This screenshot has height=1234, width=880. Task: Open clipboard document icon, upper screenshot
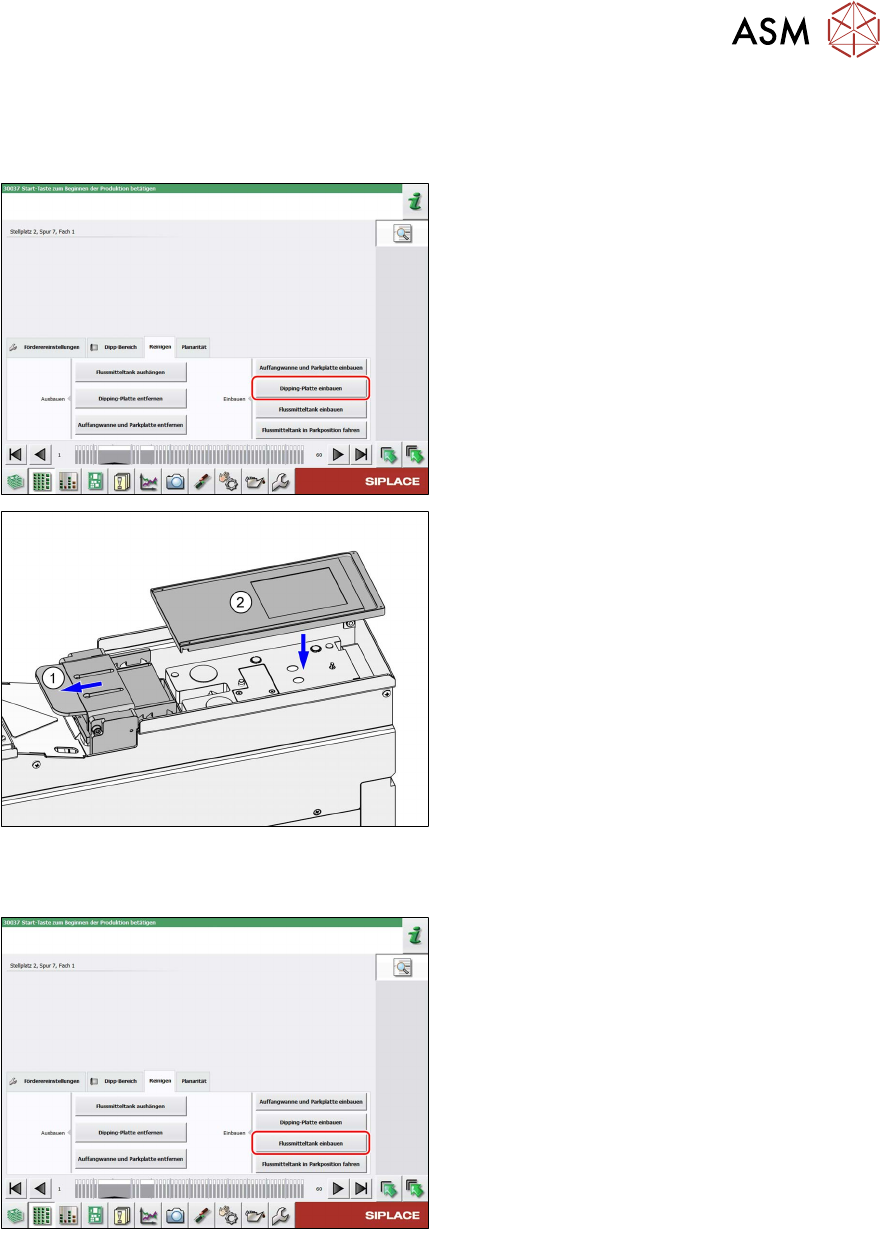point(122,481)
